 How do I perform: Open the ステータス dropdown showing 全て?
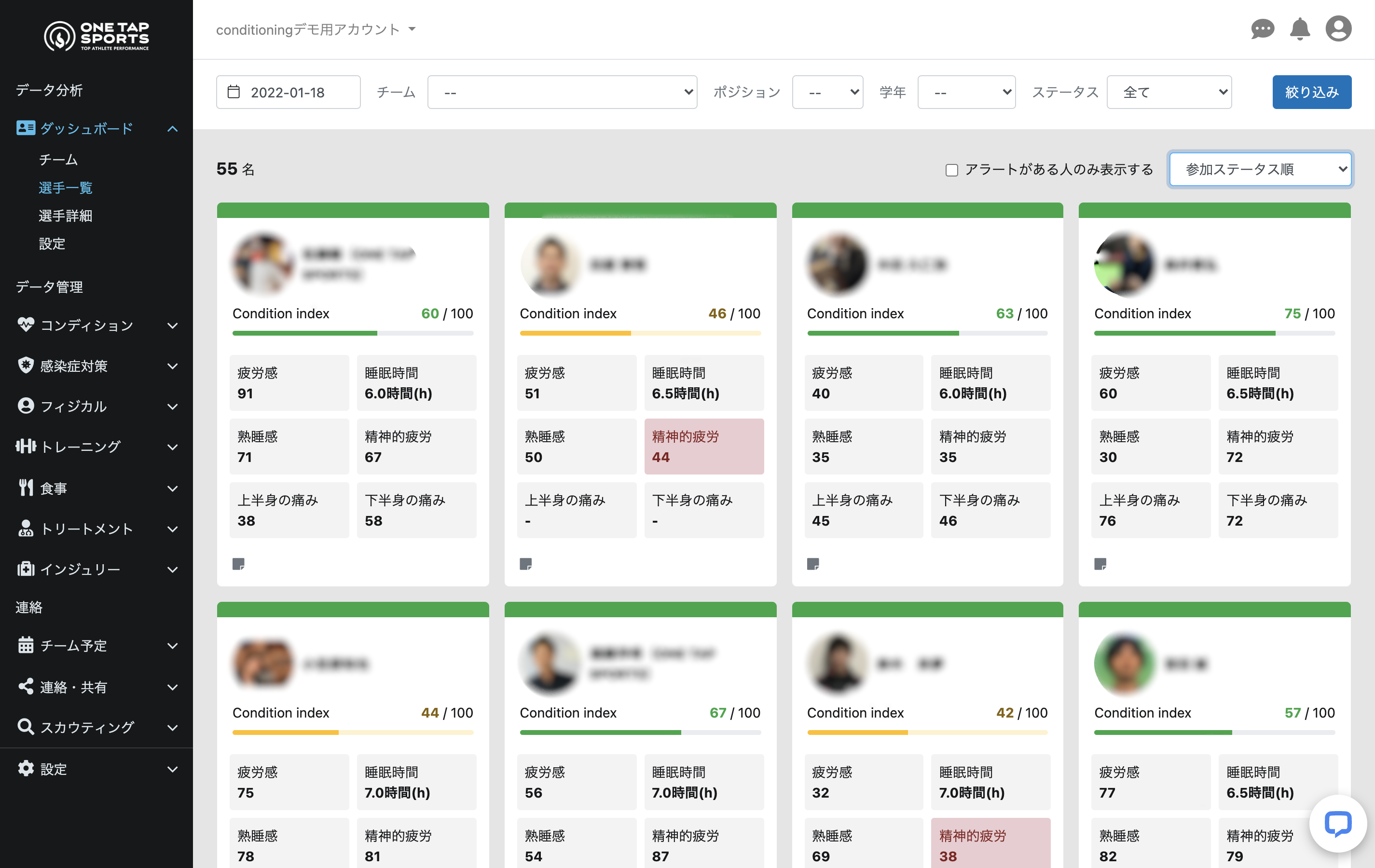(1169, 92)
